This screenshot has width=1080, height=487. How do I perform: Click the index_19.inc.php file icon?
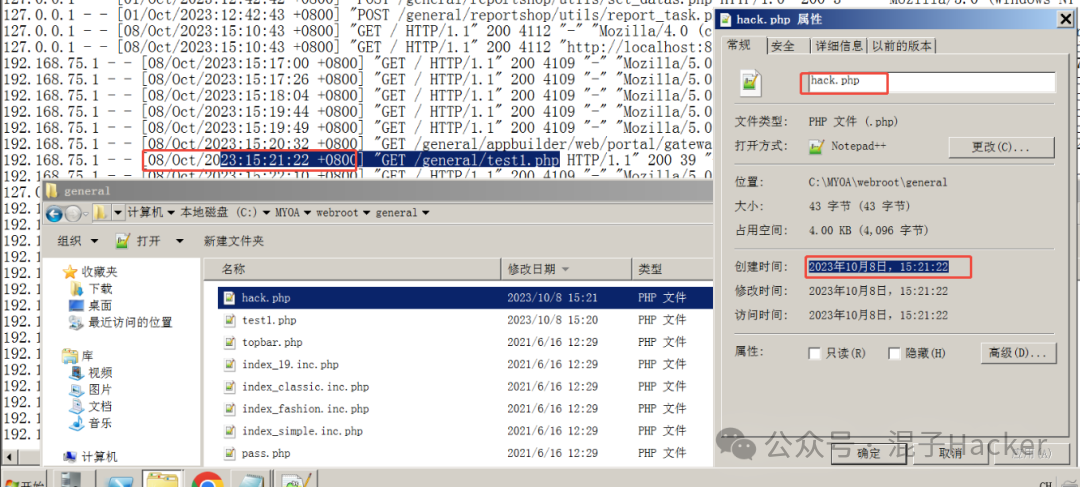[230, 364]
